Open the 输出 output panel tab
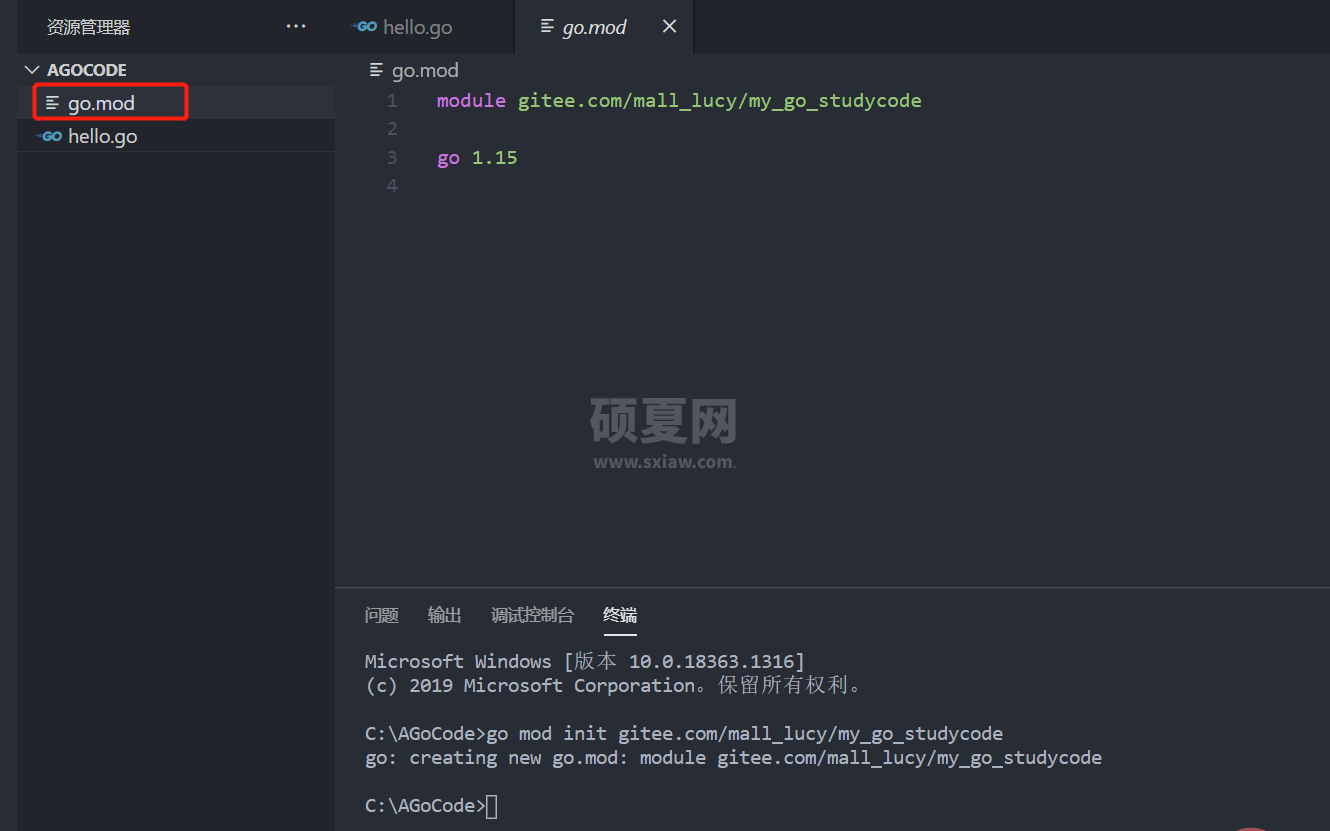The image size is (1330, 831). pos(445,615)
